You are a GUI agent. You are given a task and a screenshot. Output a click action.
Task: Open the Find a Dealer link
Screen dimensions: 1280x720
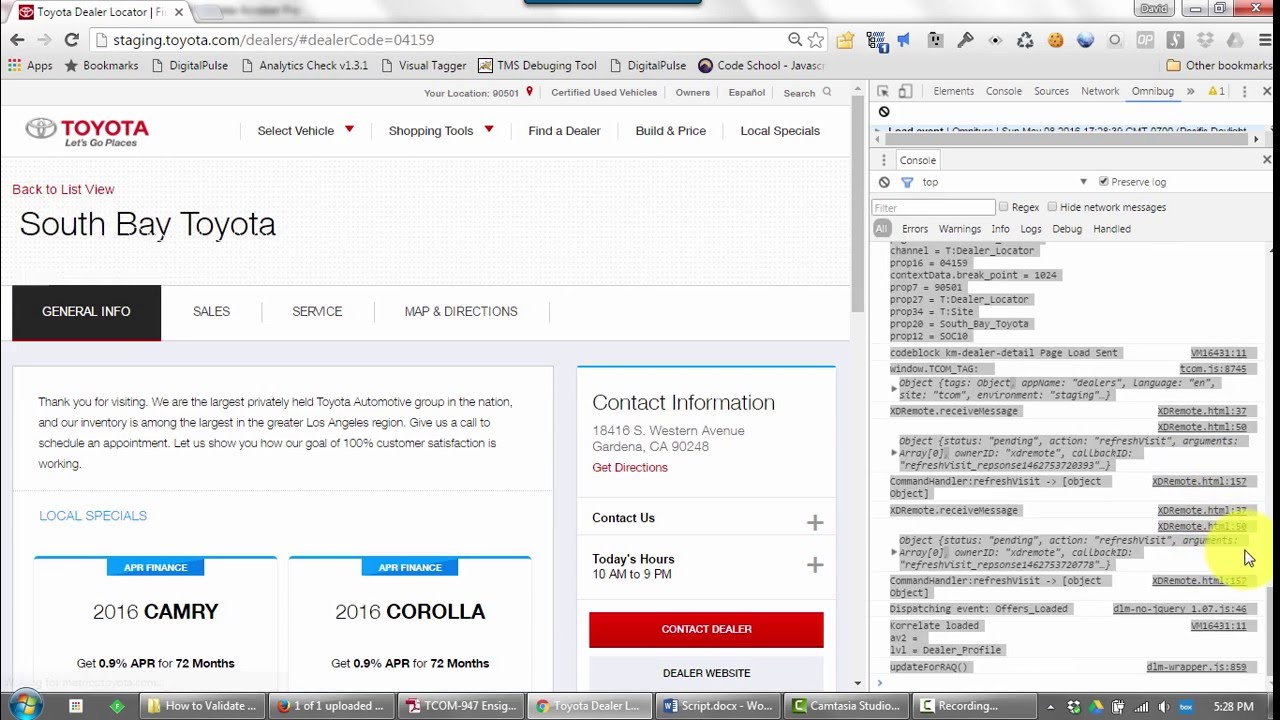pos(564,131)
